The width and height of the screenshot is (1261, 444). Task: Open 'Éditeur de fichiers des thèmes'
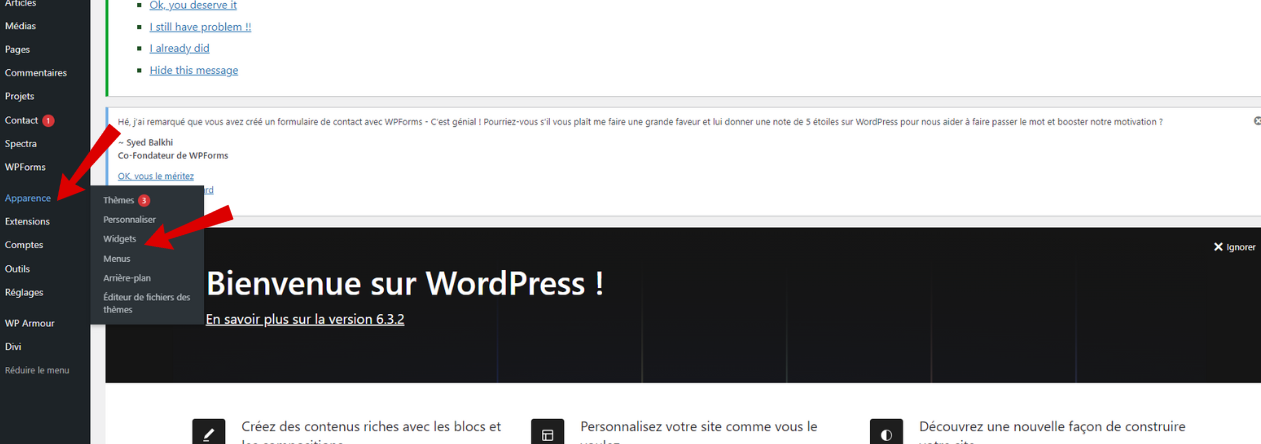click(x=146, y=303)
